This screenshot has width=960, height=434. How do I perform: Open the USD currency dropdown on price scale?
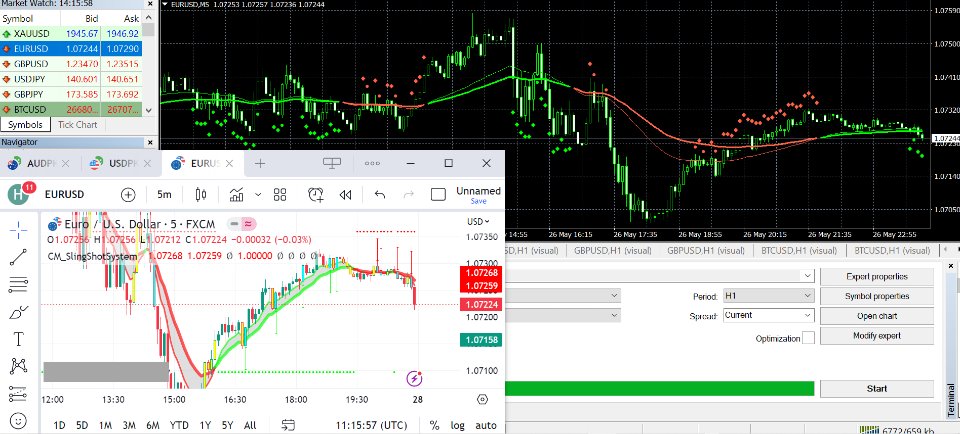pos(479,222)
